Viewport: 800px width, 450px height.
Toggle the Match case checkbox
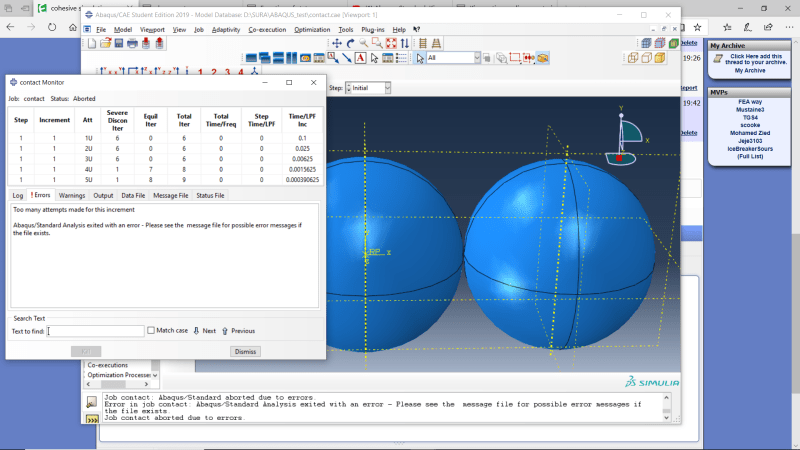click(151, 331)
